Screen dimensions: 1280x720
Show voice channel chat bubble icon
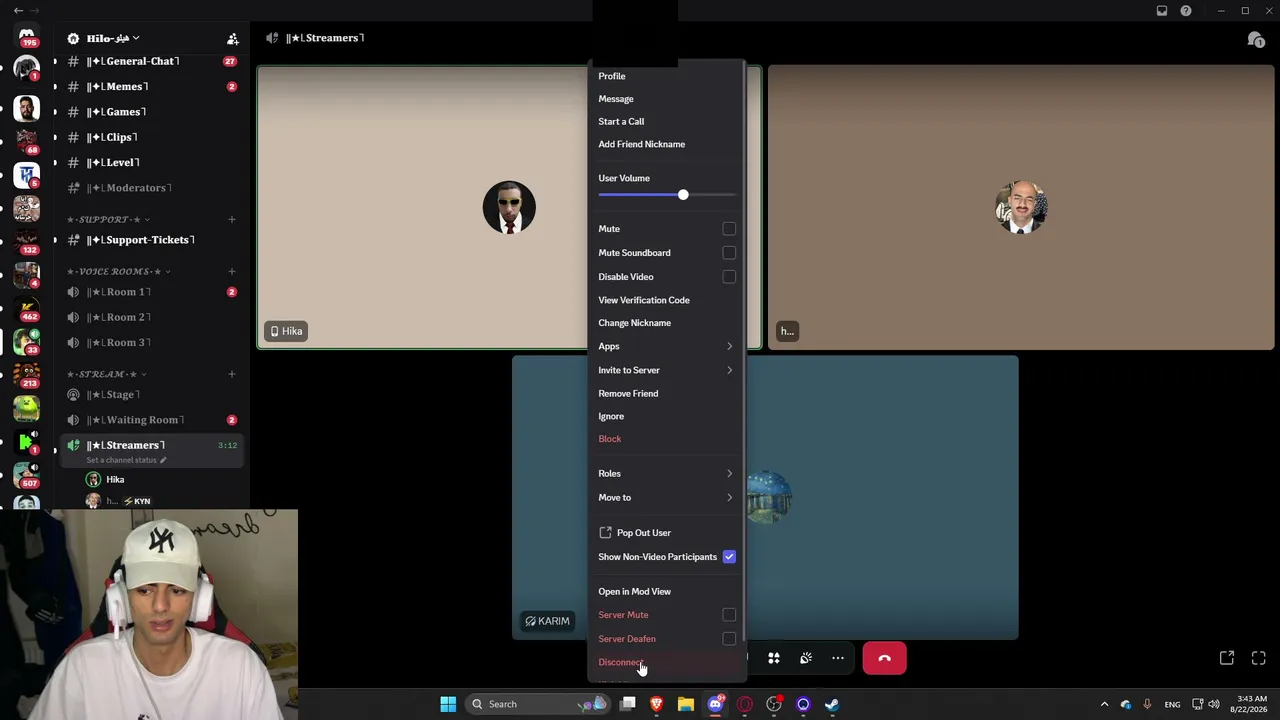[x=1256, y=39]
